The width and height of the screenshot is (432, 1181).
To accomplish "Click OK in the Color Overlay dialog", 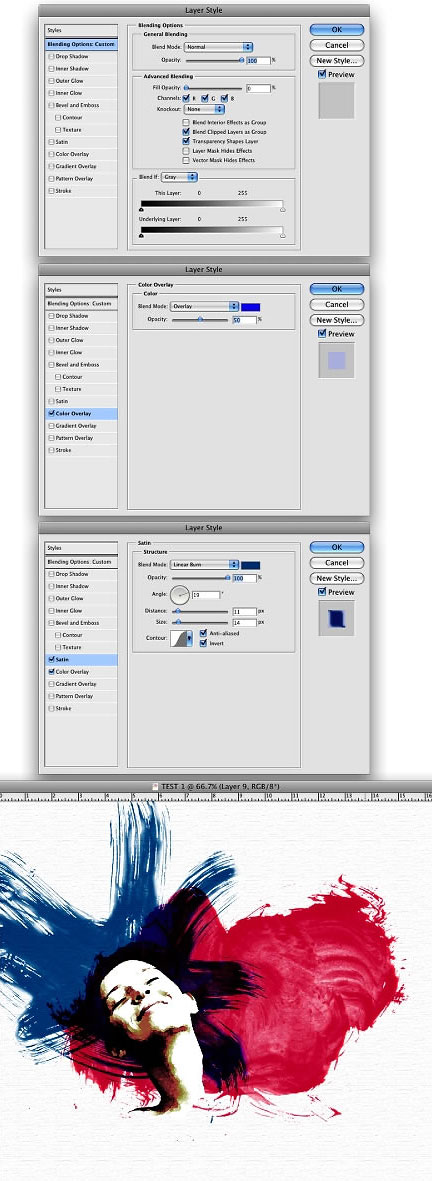I will tap(336, 288).
